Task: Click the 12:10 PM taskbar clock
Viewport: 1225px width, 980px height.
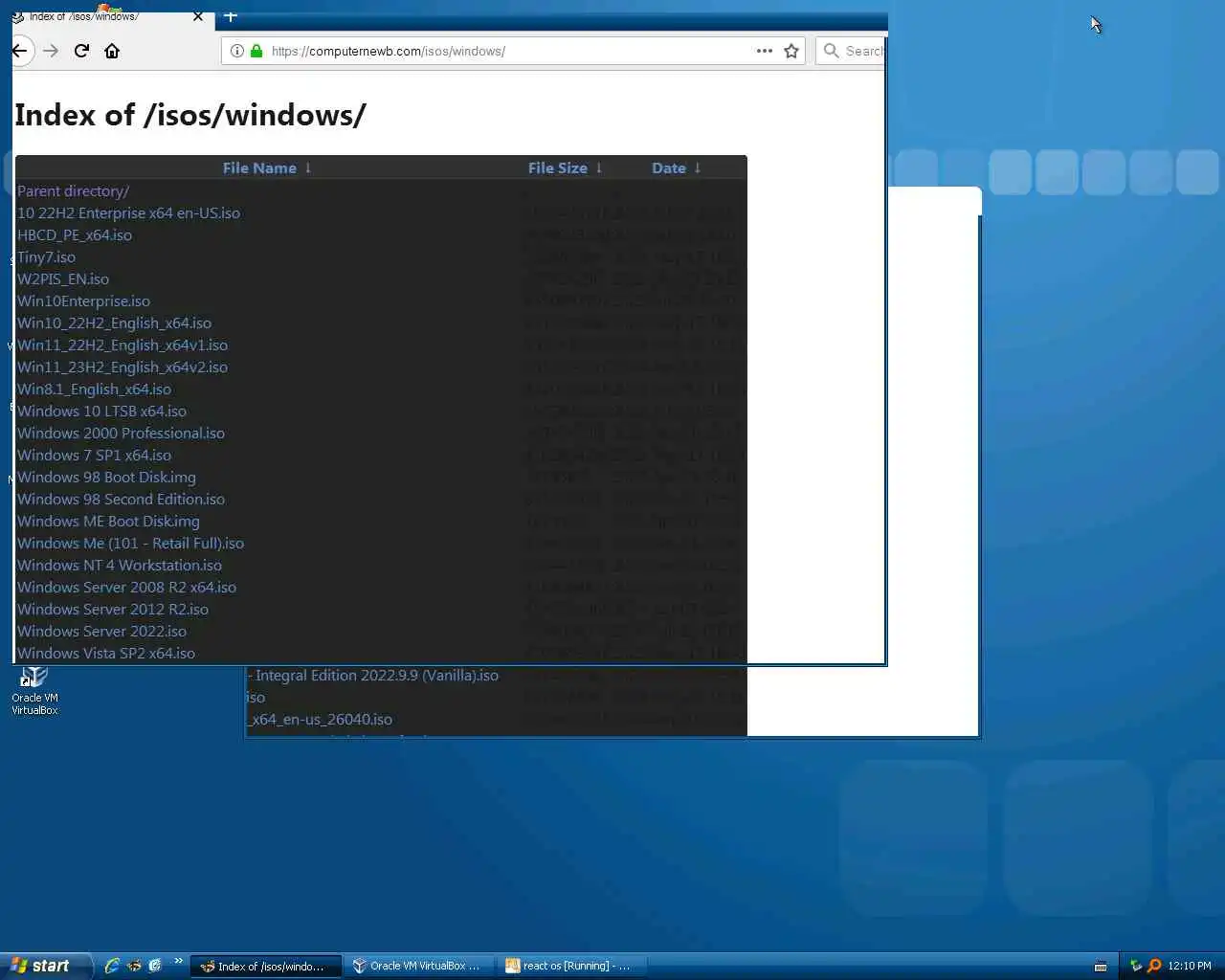Action: coord(1190,967)
